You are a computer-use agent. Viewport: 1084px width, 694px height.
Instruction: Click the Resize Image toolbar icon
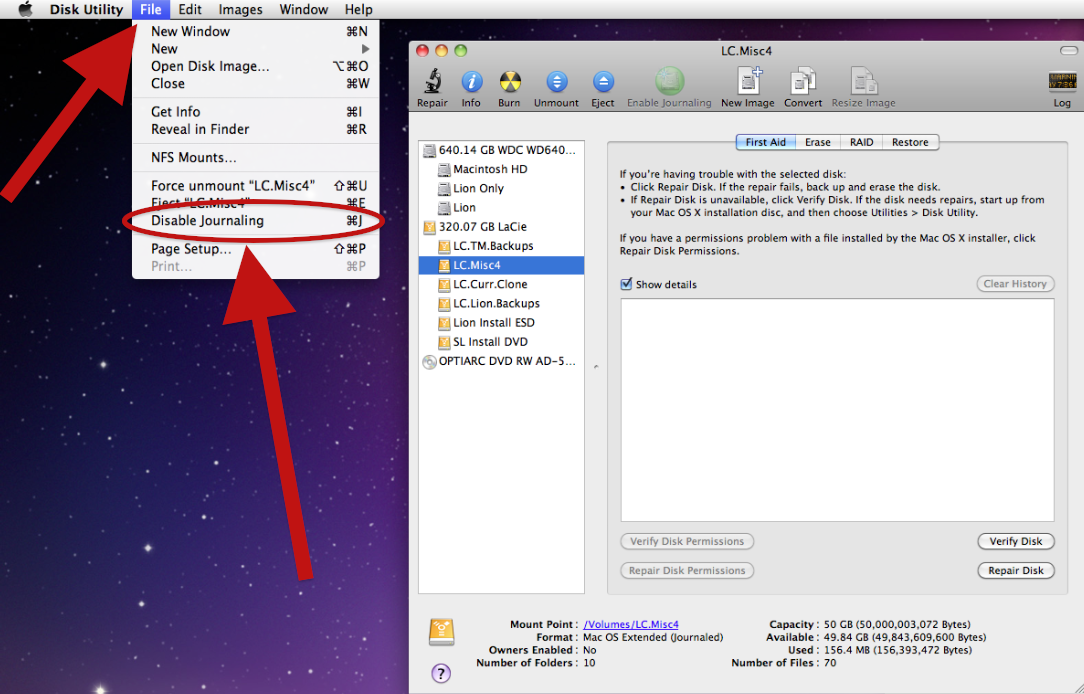(x=863, y=81)
